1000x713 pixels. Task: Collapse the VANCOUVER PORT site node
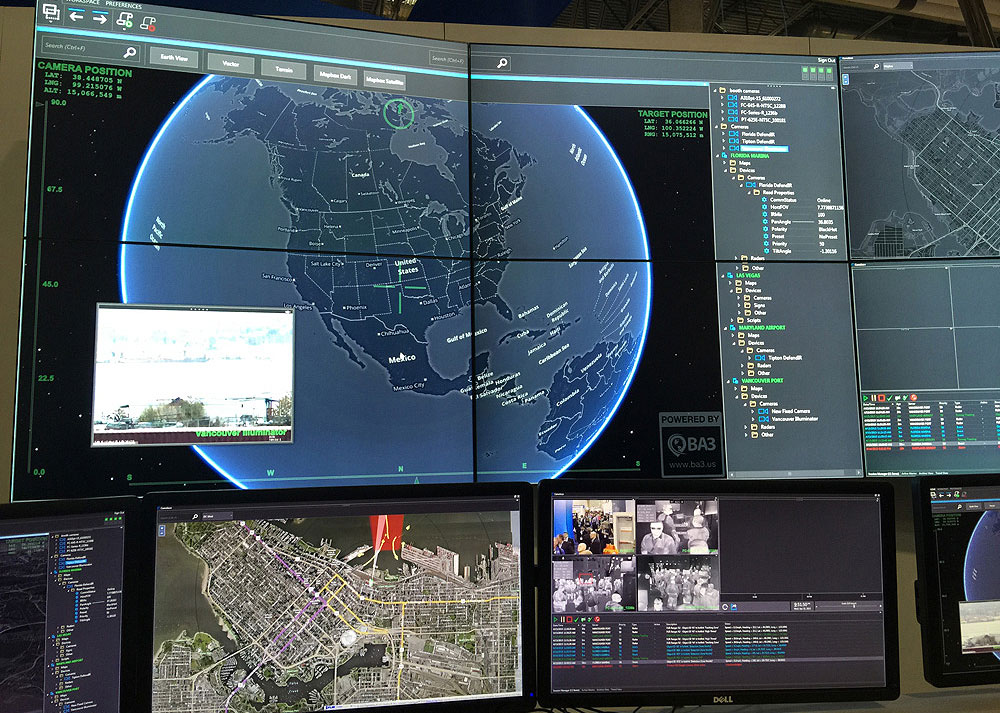tap(728, 381)
